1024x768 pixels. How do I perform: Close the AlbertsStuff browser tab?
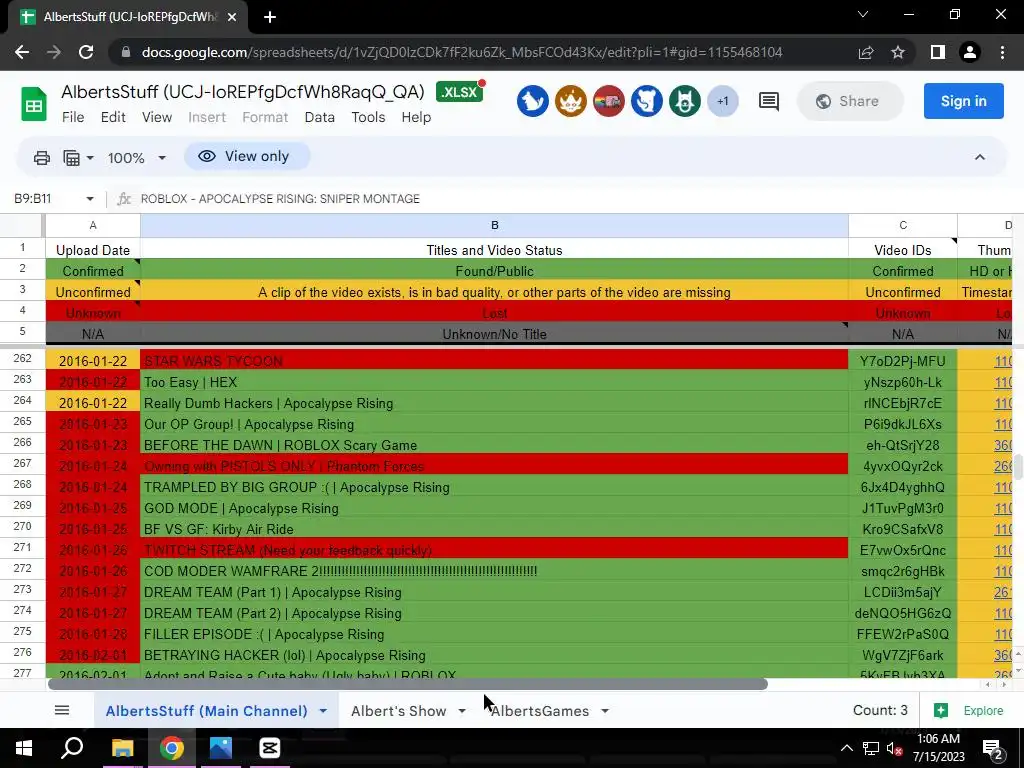click(232, 17)
